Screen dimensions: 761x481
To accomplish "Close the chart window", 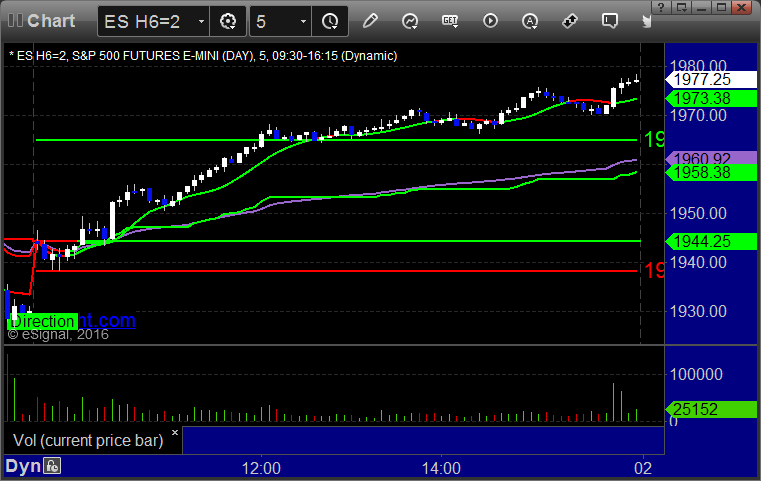I will pos(742,7).
